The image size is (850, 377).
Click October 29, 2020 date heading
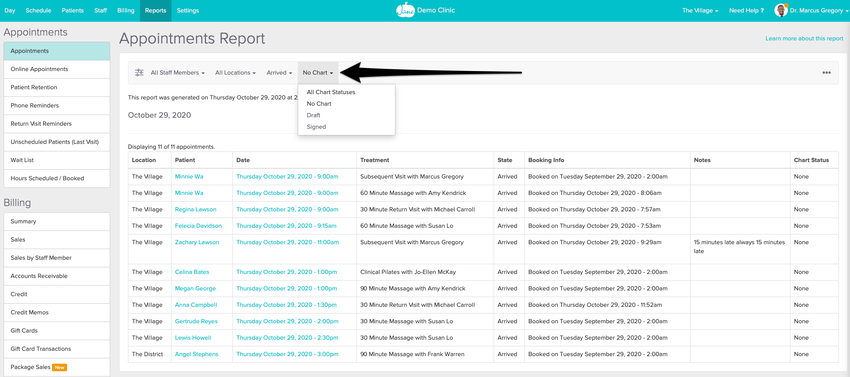(159, 116)
